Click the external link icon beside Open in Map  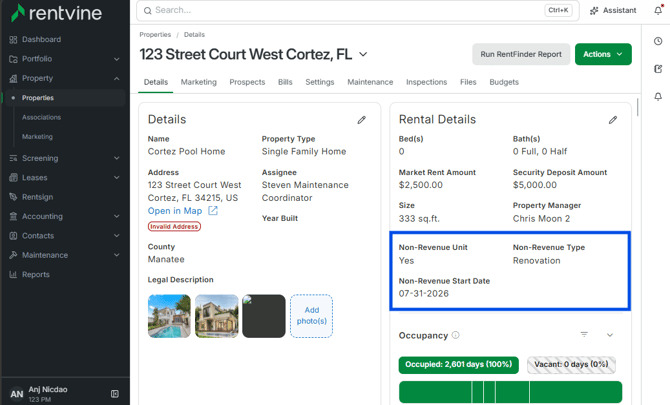pyautogui.click(x=213, y=211)
